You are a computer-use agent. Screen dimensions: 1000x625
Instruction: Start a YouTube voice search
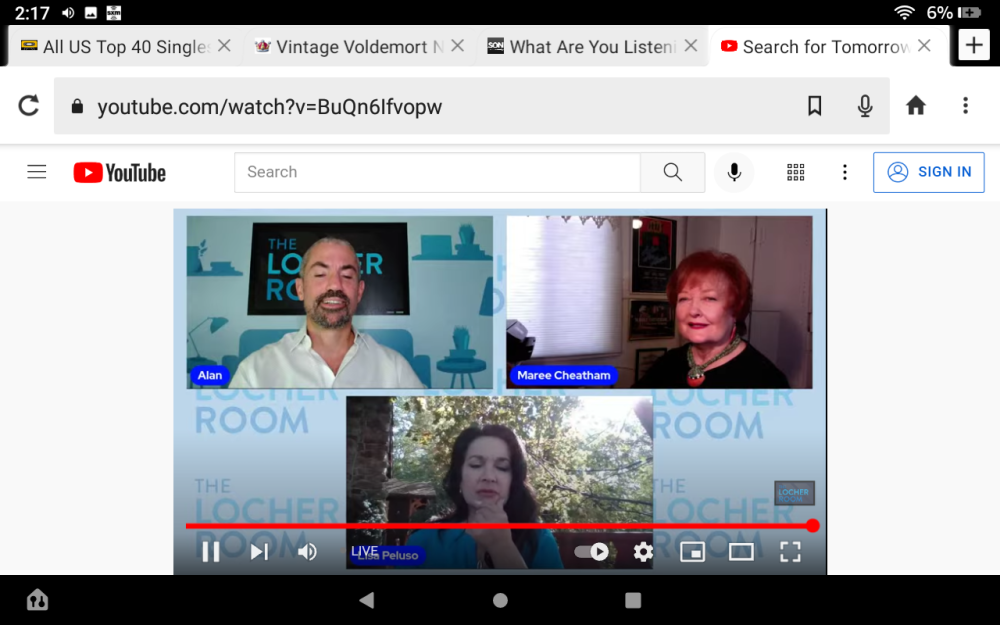pyautogui.click(x=734, y=172)
